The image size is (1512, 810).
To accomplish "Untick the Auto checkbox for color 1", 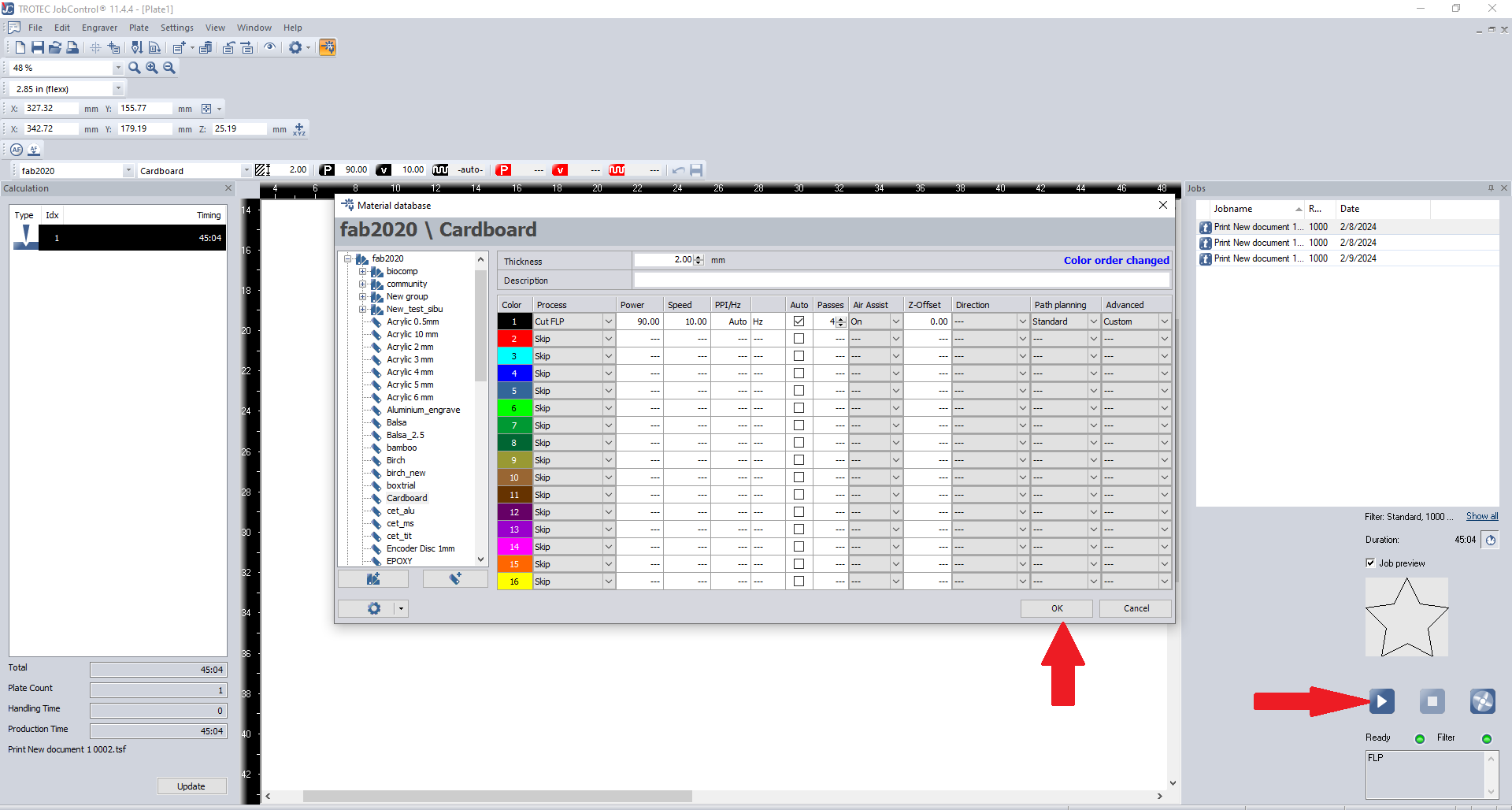I will pos(799,321).
